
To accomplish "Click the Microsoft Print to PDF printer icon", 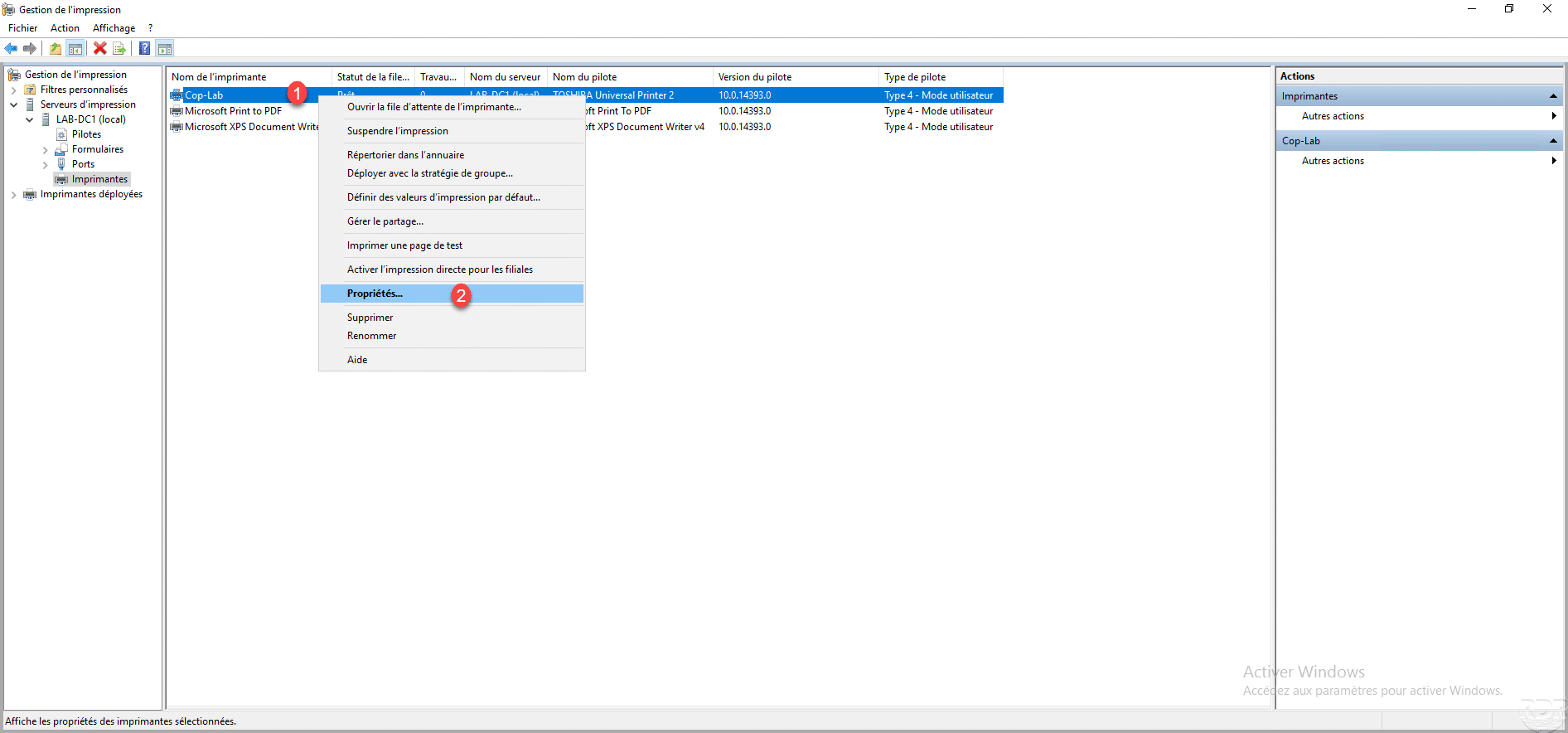I will coord(177,111).
